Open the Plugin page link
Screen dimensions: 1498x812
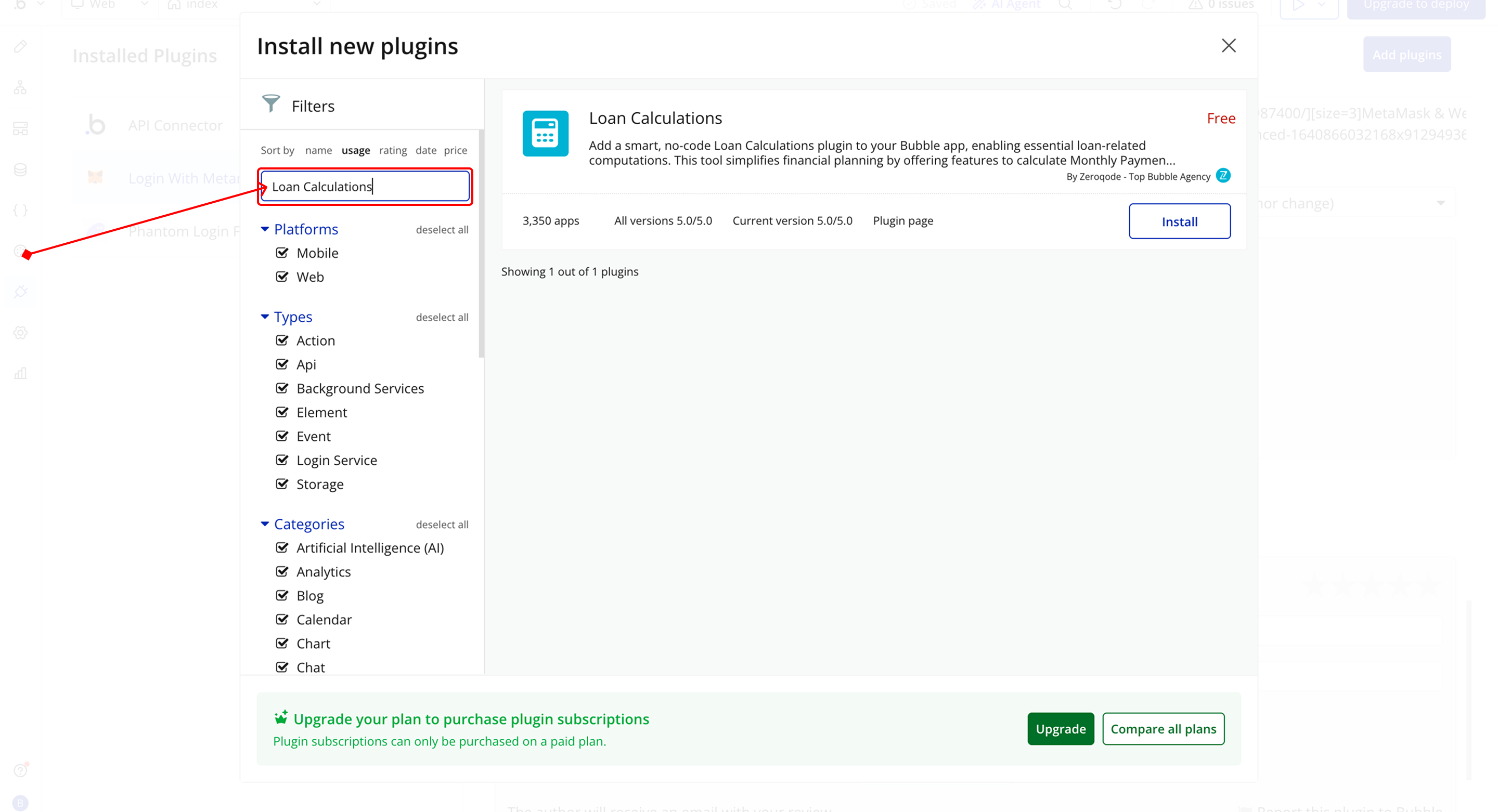point(902,221)
